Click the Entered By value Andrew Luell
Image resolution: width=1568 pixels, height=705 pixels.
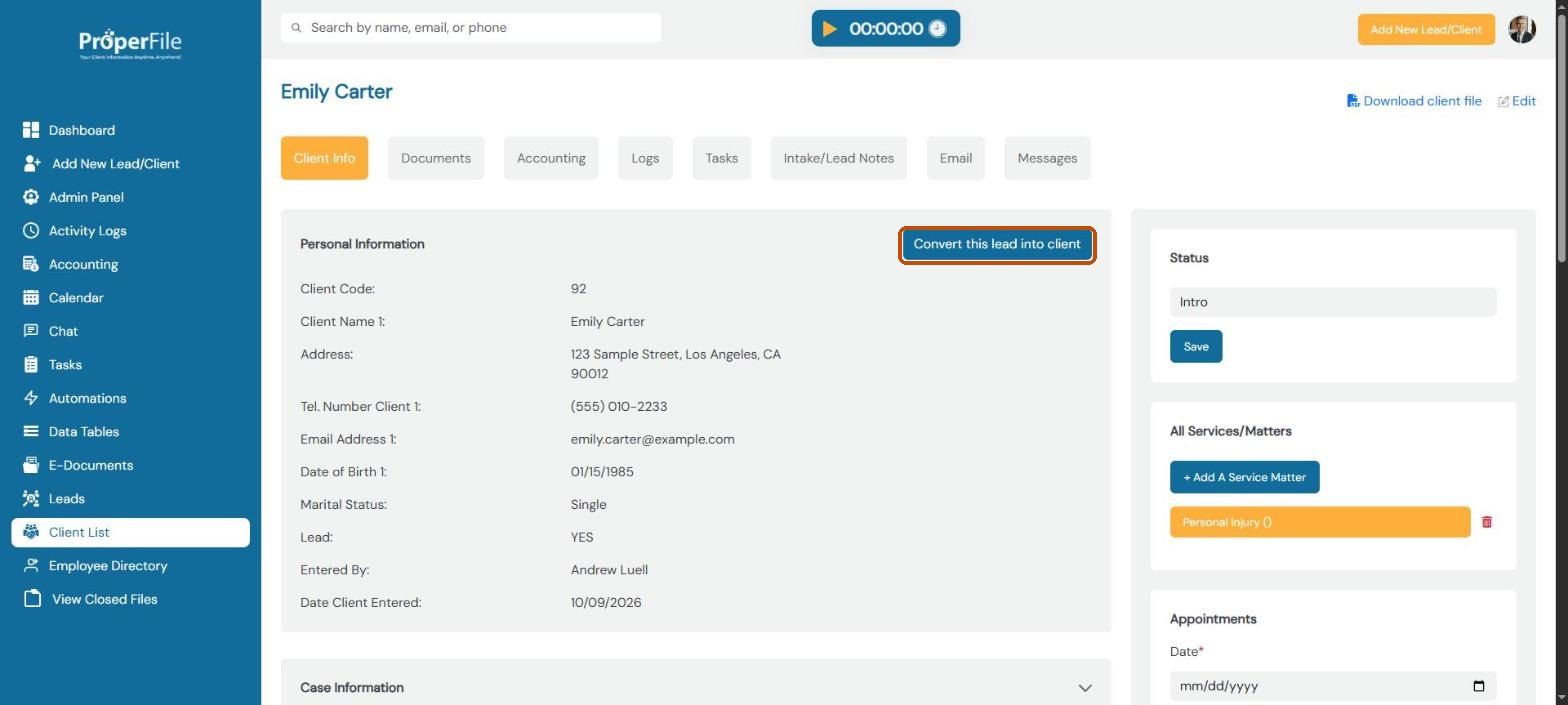click(x=609, y=570)
